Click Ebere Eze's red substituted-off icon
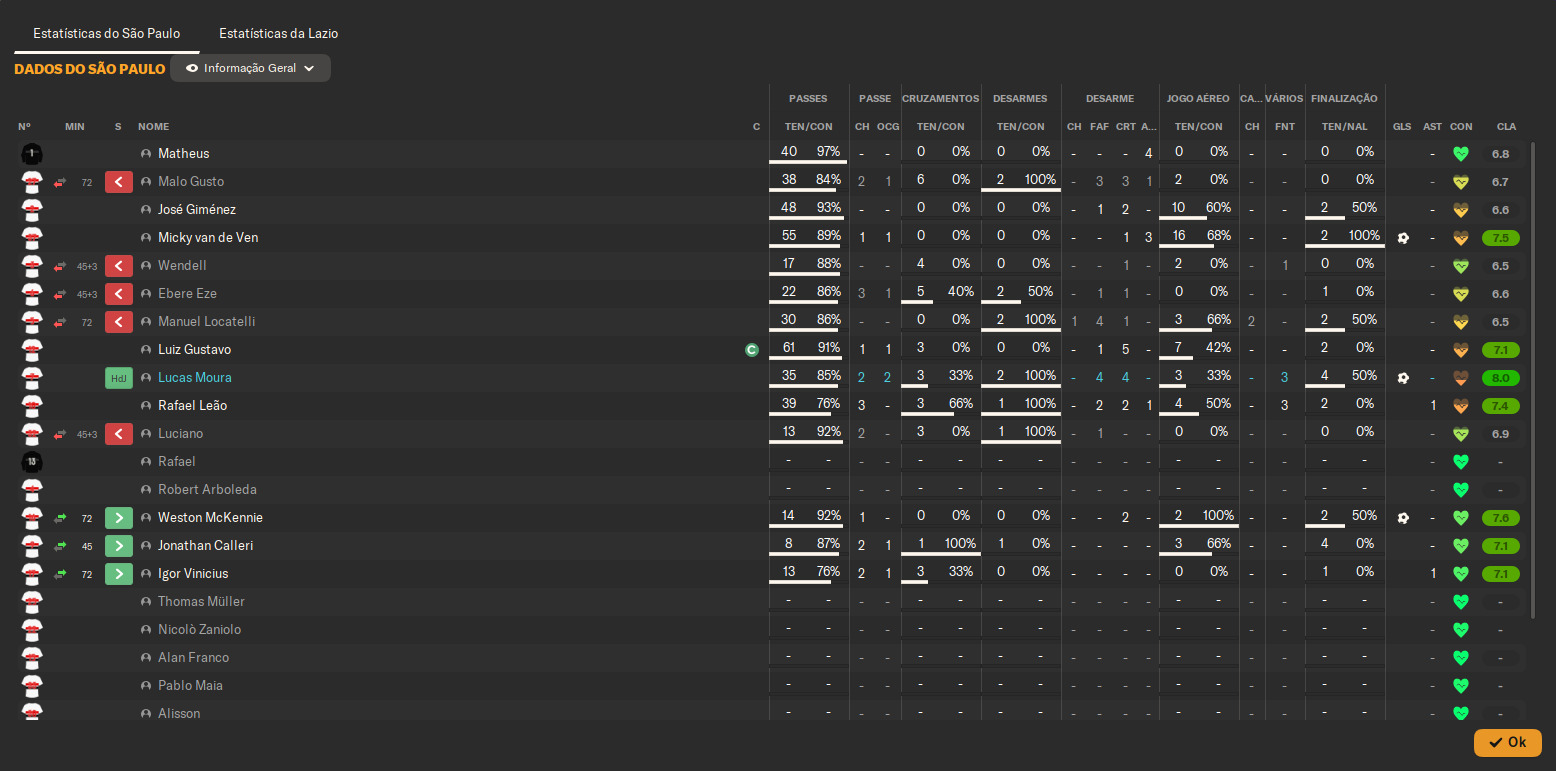Screen dimensions: 1556x771 point(119,294)
